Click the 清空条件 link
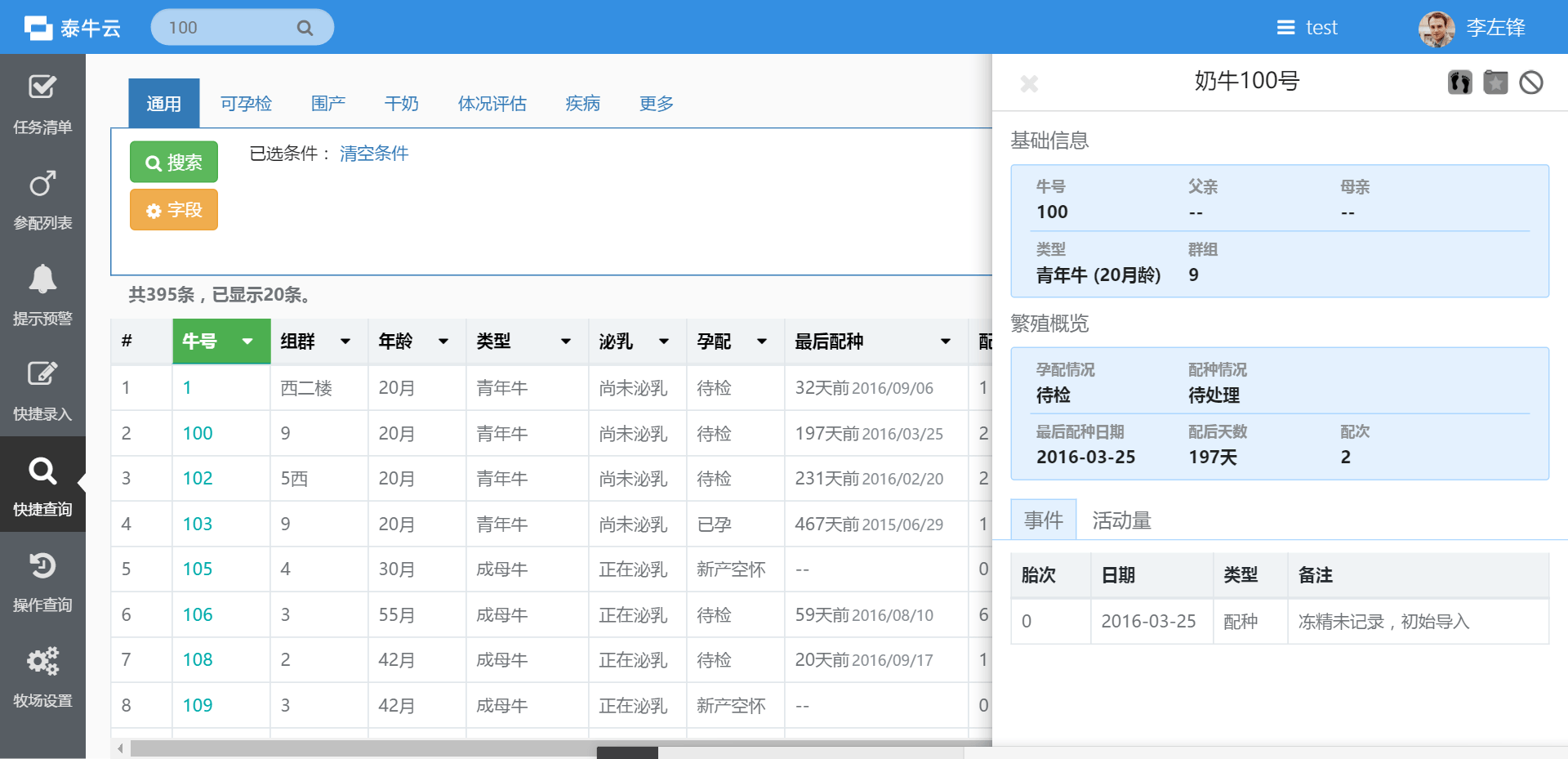 (374, 154)
